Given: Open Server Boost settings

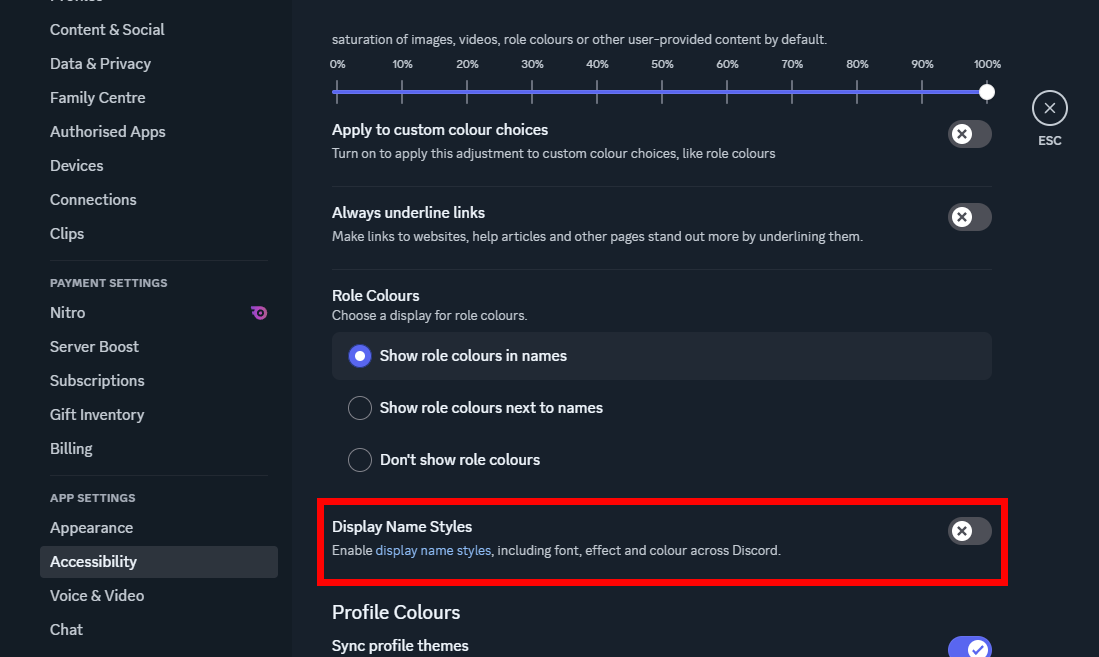Looking at the screenshot, I should (x=94, y=347).
